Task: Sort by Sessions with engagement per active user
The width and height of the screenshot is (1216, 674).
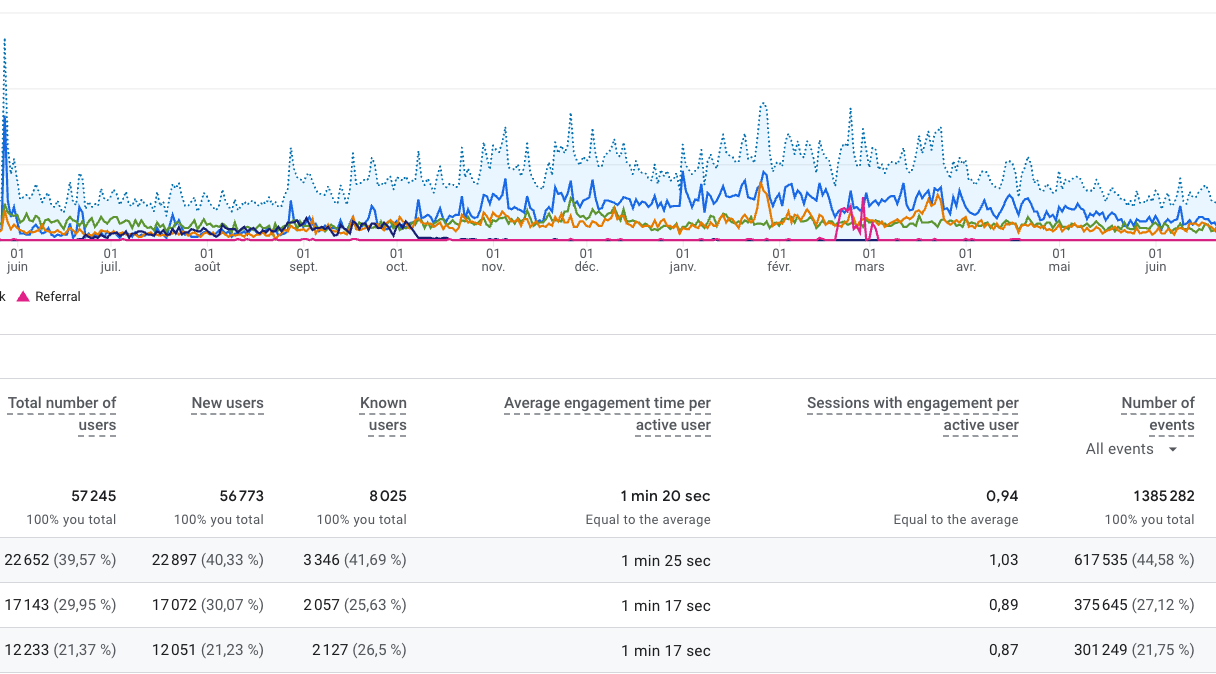Action: pos(913,414)
